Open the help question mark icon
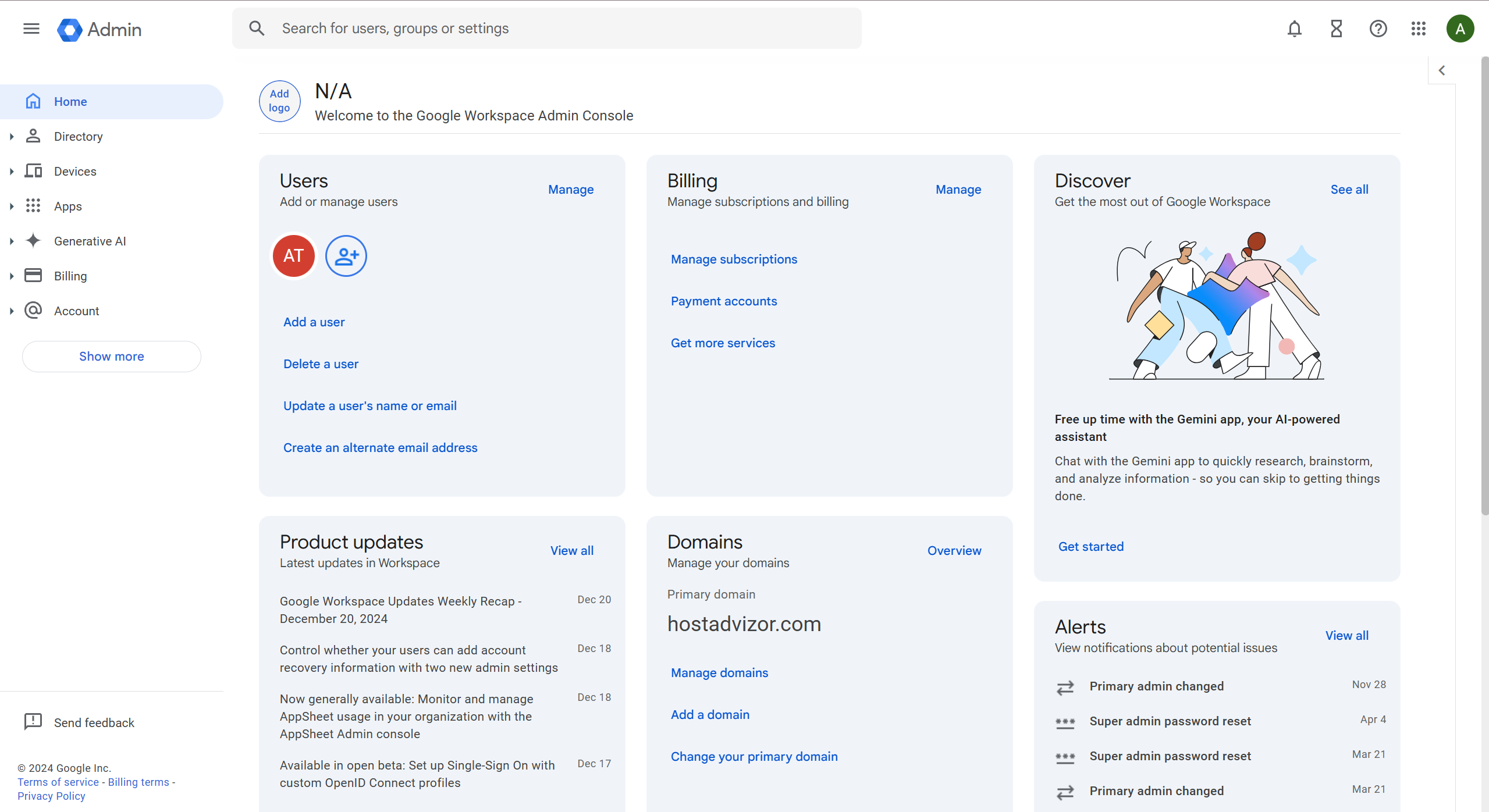Viewport: 1489px width, 812px height. tap(1378, 29)
